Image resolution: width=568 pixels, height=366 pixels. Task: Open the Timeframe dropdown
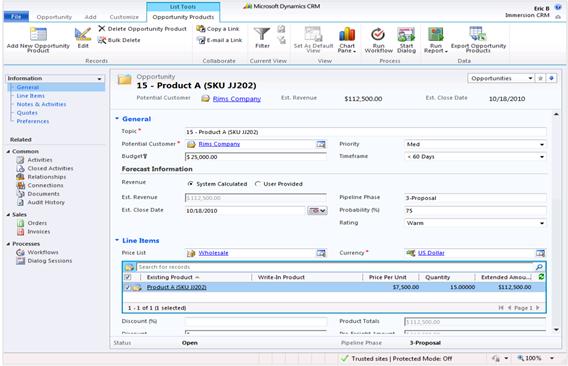point(542,157)
